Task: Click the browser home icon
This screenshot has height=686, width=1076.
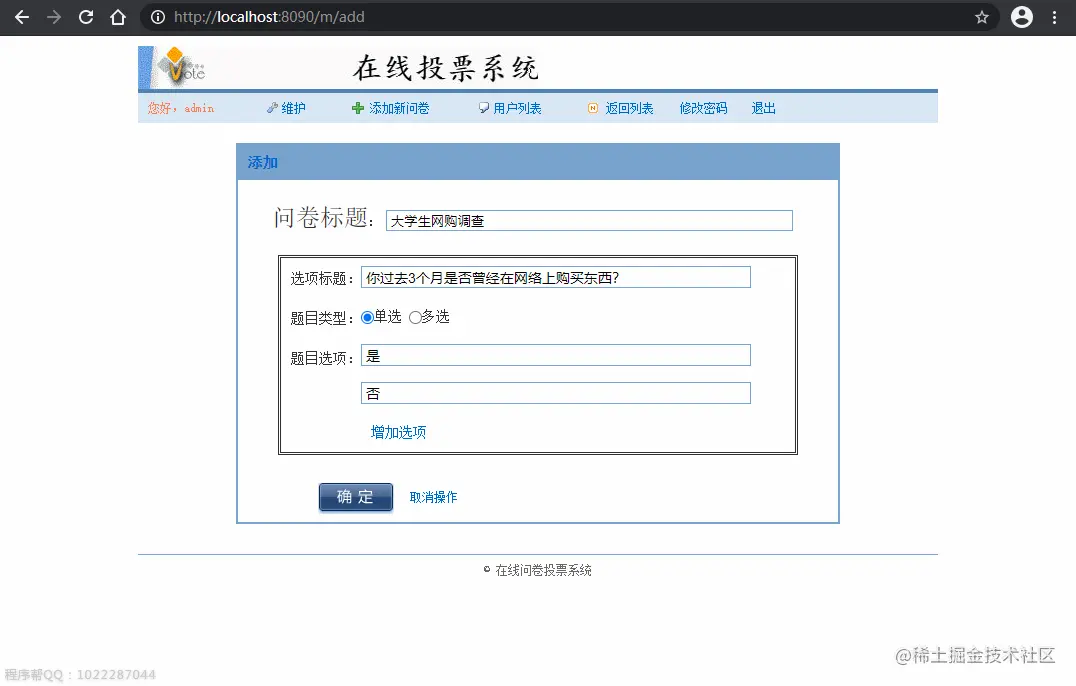Action: (x=118, y=16)
